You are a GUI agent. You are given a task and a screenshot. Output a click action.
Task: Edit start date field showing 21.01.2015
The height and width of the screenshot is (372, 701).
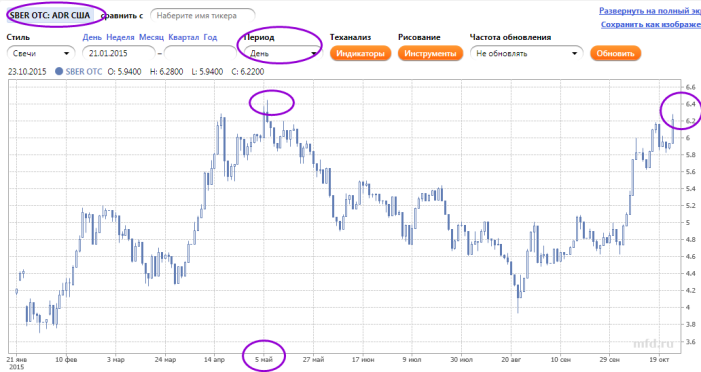119,53
